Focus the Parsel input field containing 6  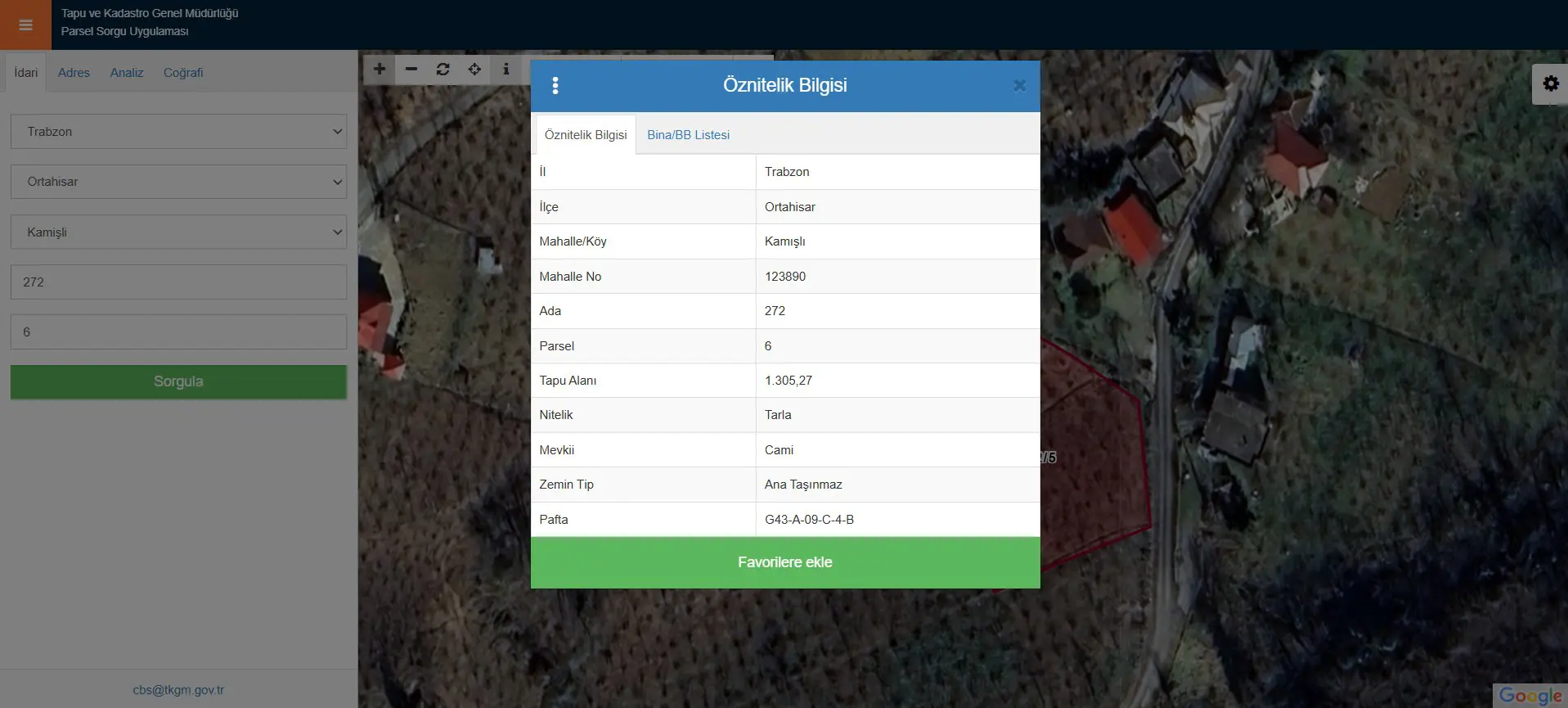(x=178, y=332)
